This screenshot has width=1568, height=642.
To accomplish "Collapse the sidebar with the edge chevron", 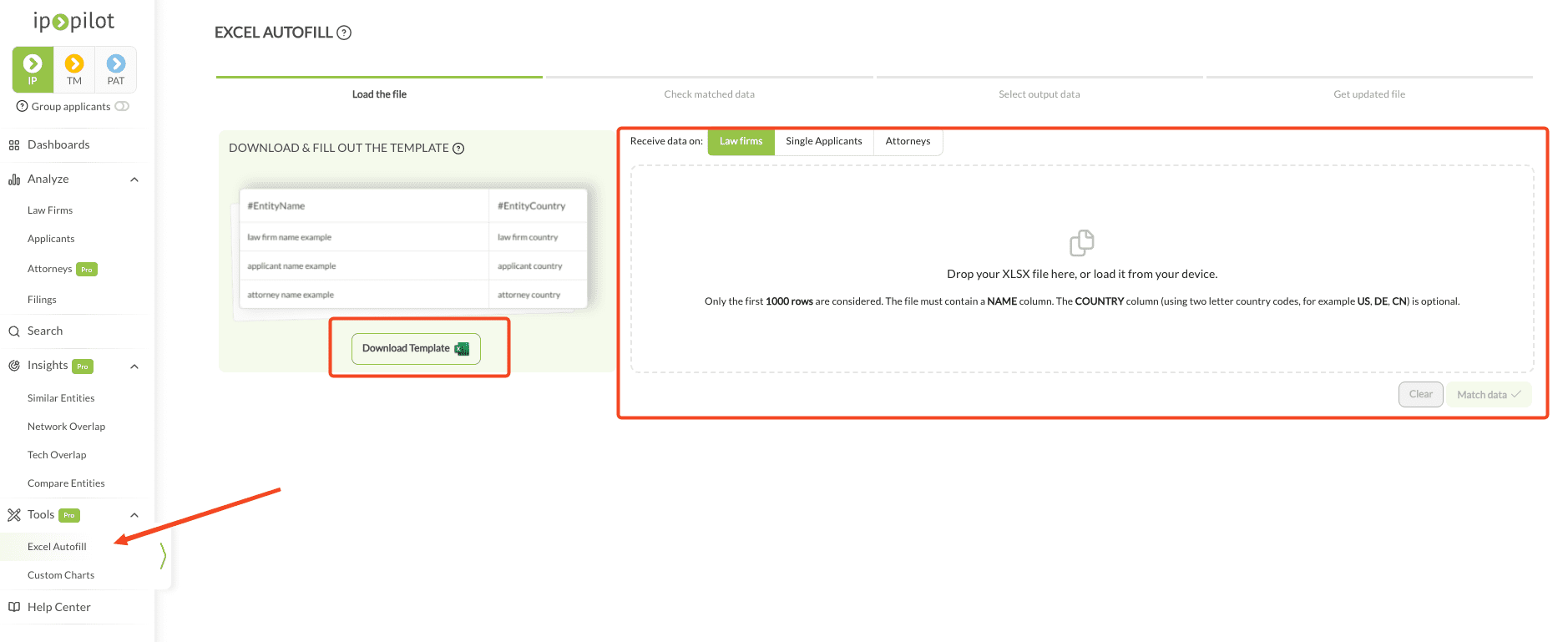I will 163,556.
